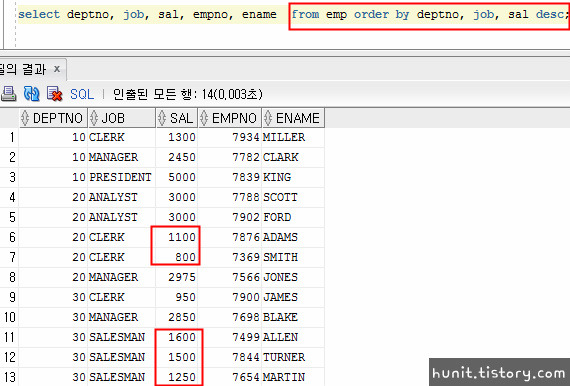Click the sort arrows icon beside EMPNO
The height and width of the screenshot is (386, 570).
pos(204,118)
